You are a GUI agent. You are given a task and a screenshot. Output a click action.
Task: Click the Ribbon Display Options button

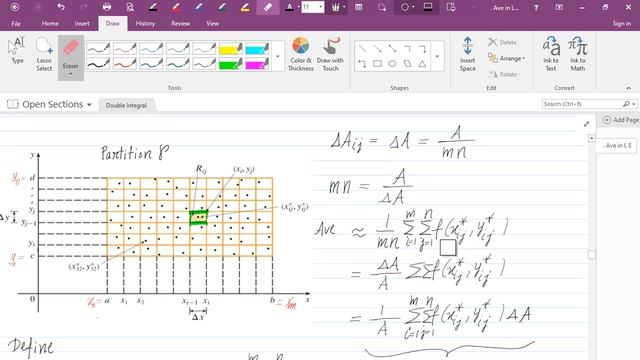(x=559, y=7)
